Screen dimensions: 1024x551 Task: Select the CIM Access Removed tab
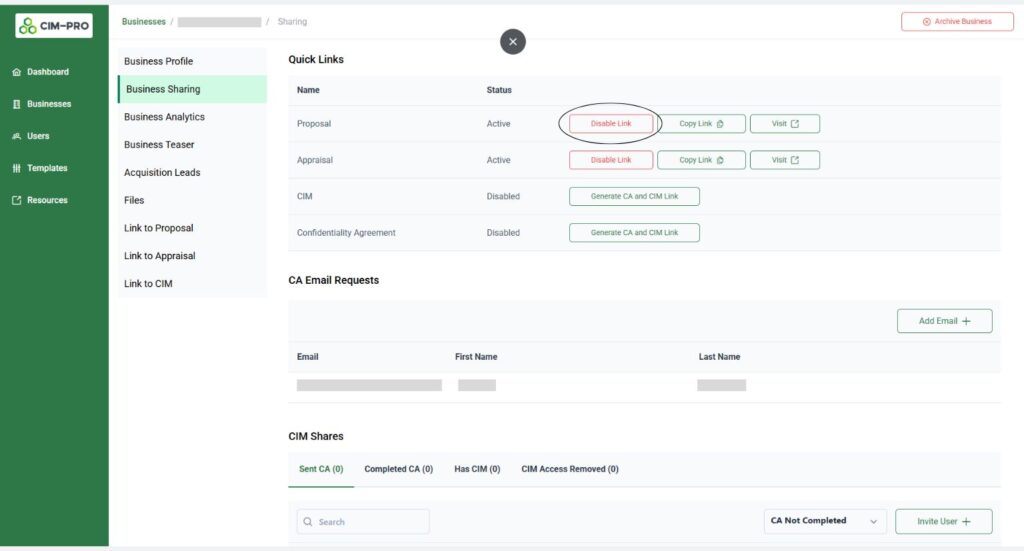click(569, 469)
